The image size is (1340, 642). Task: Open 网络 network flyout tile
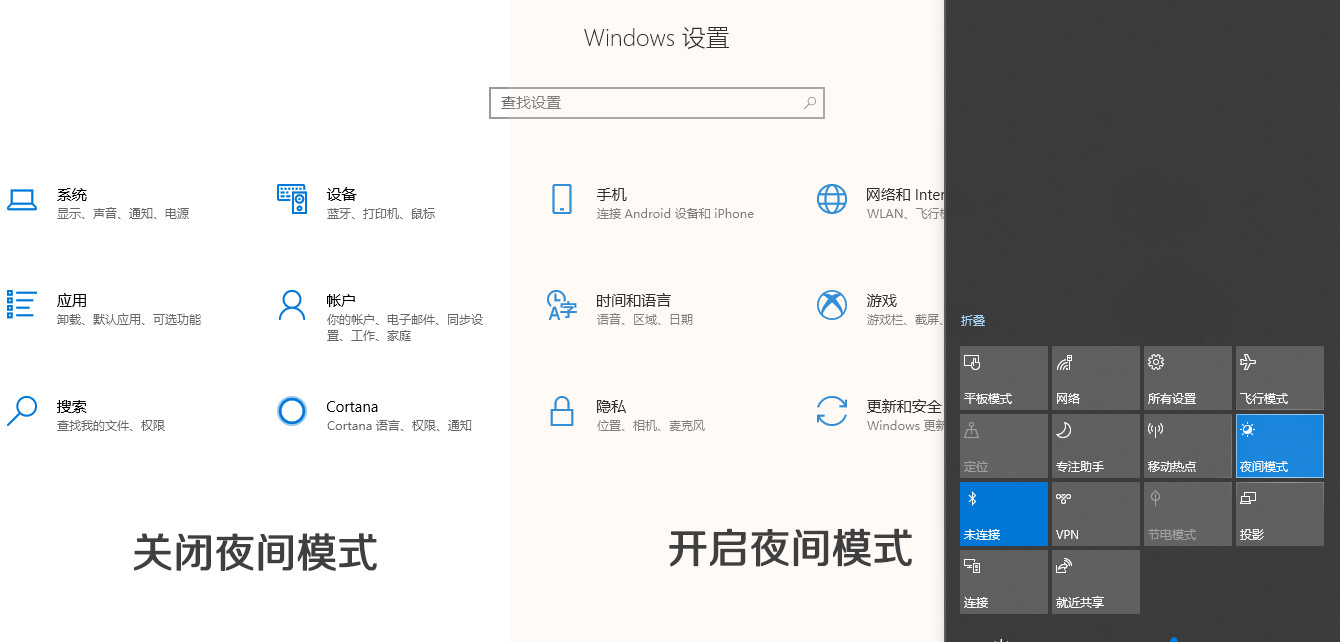(x=1095, y=378)
